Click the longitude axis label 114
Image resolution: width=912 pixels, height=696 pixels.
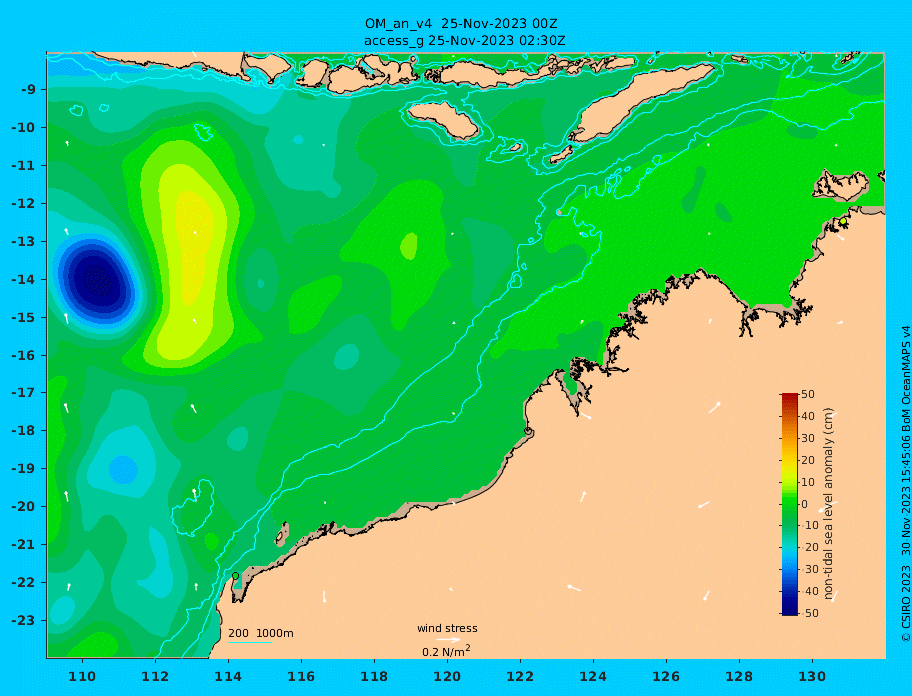228,677
